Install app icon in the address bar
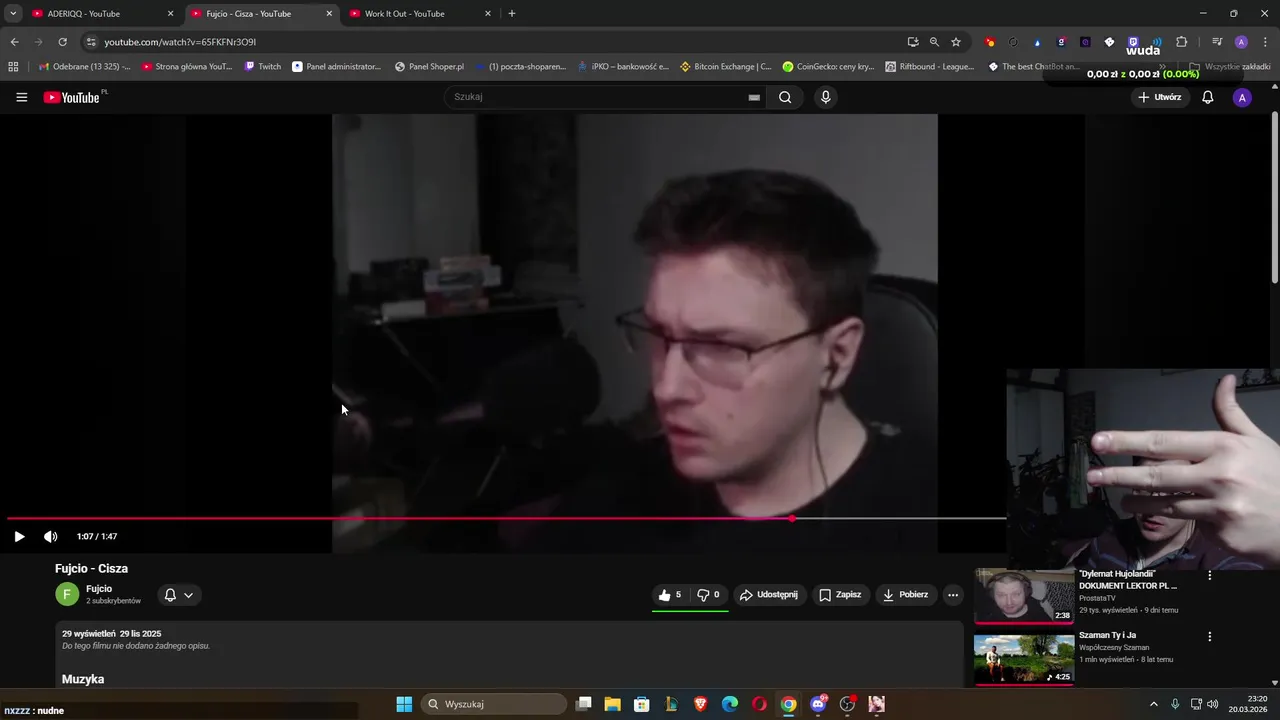Screen dimensions: 1280x720 pos(913,42)
